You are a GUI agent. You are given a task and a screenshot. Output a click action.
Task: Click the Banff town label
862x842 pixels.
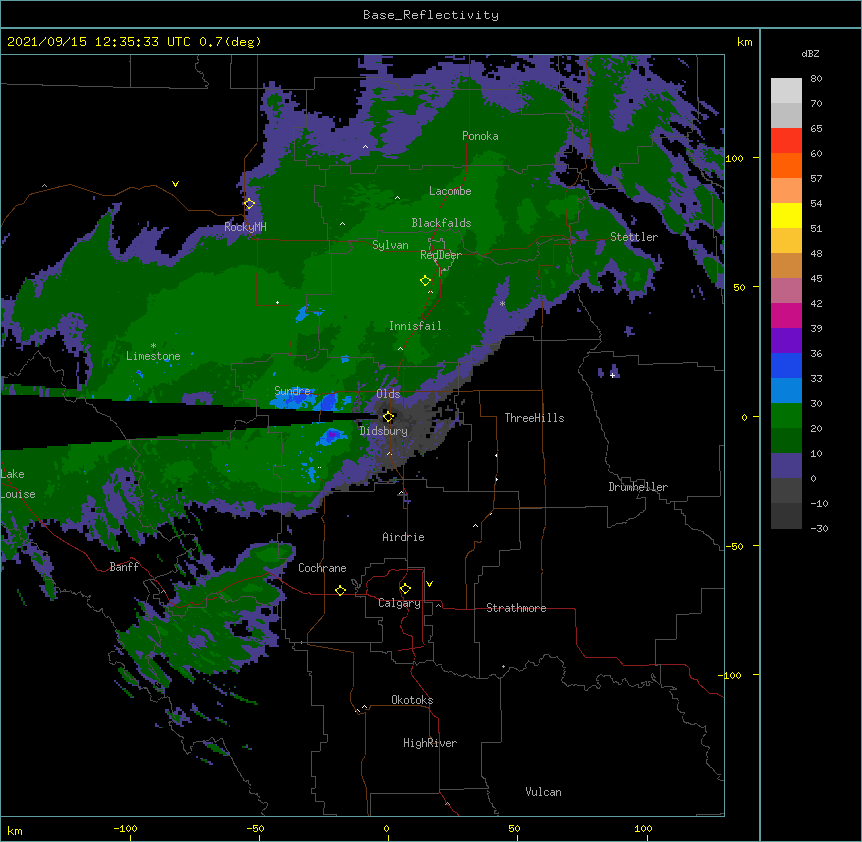click(x=124, y=567)
